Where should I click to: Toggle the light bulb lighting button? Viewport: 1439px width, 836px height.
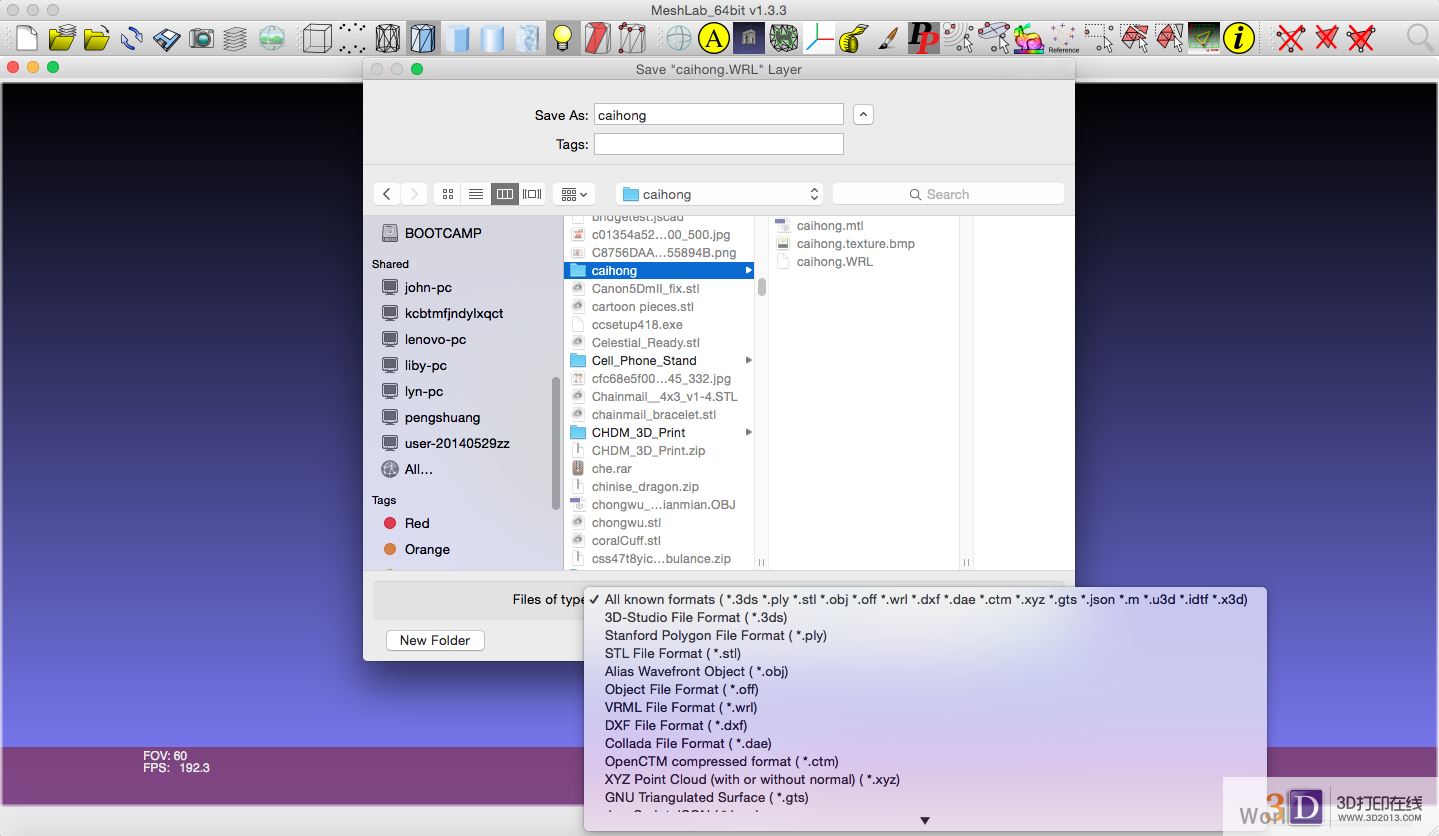point(562,38)
